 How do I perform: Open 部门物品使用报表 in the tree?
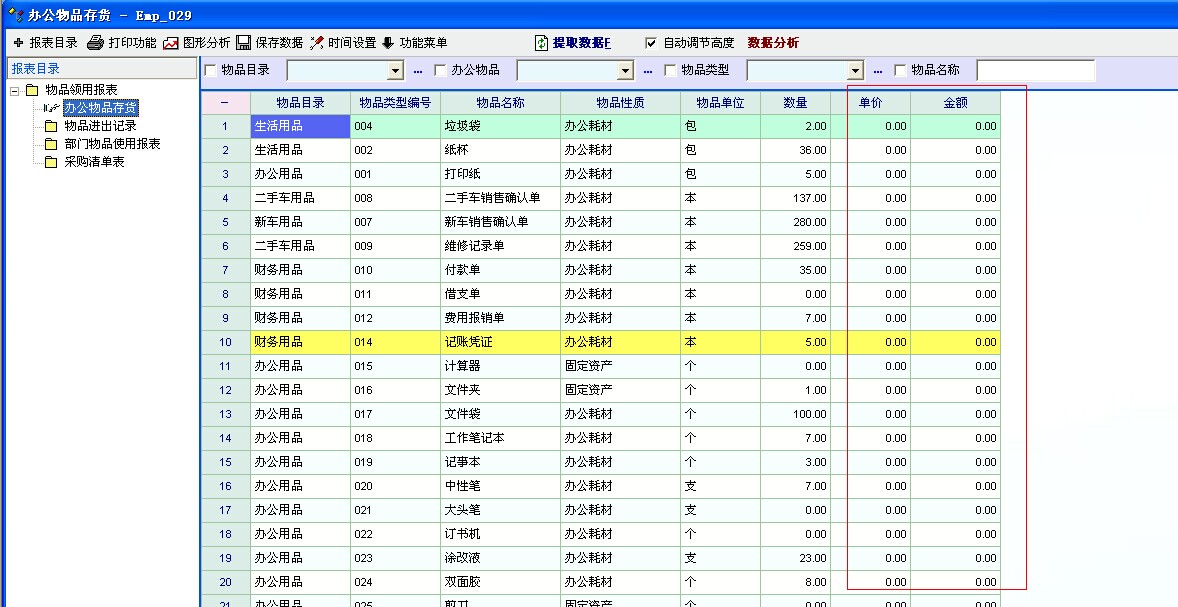[x=112, y=144]
